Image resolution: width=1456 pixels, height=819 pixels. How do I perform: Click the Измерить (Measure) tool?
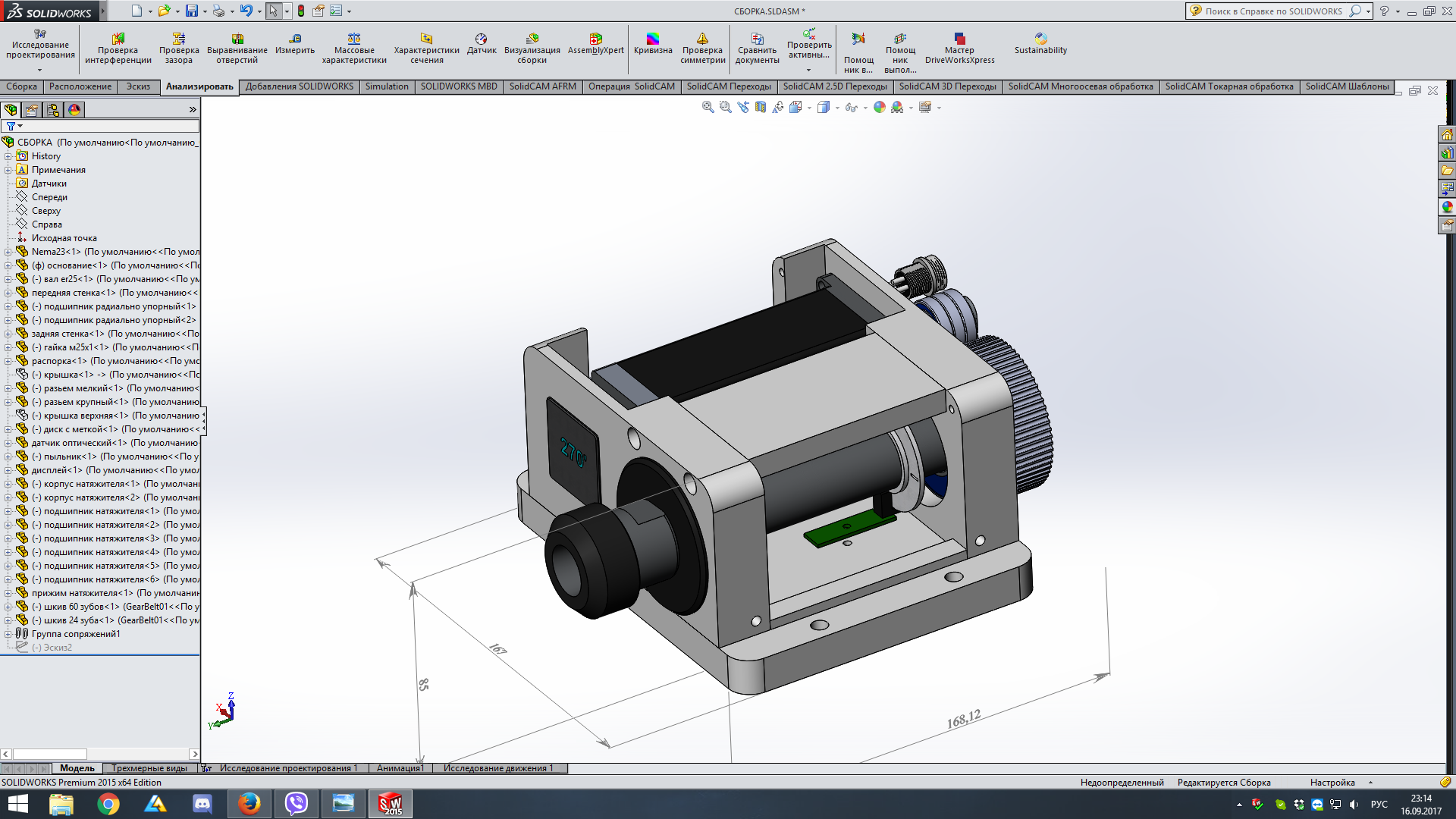(294, 44)
